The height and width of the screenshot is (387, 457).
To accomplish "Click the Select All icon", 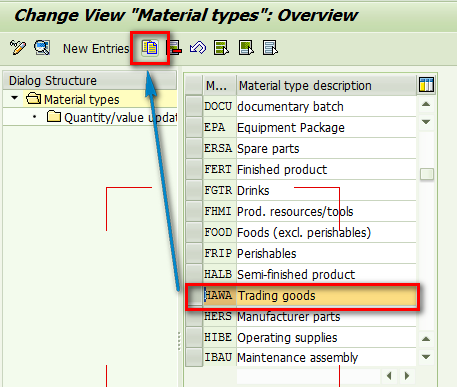I will point(222,48).
